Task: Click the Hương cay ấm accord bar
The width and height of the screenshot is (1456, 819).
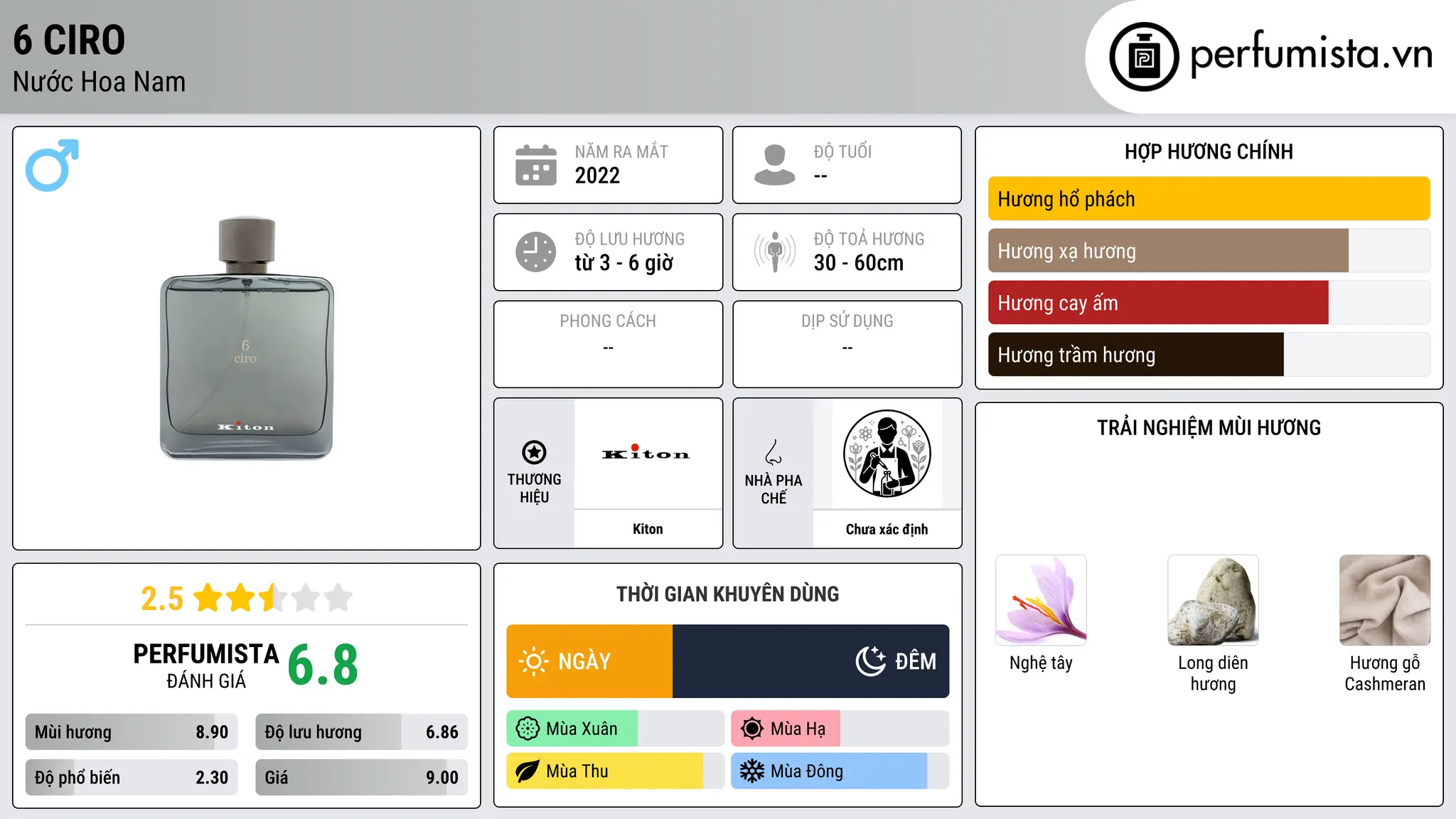Action: click(x=1209, y=303)
